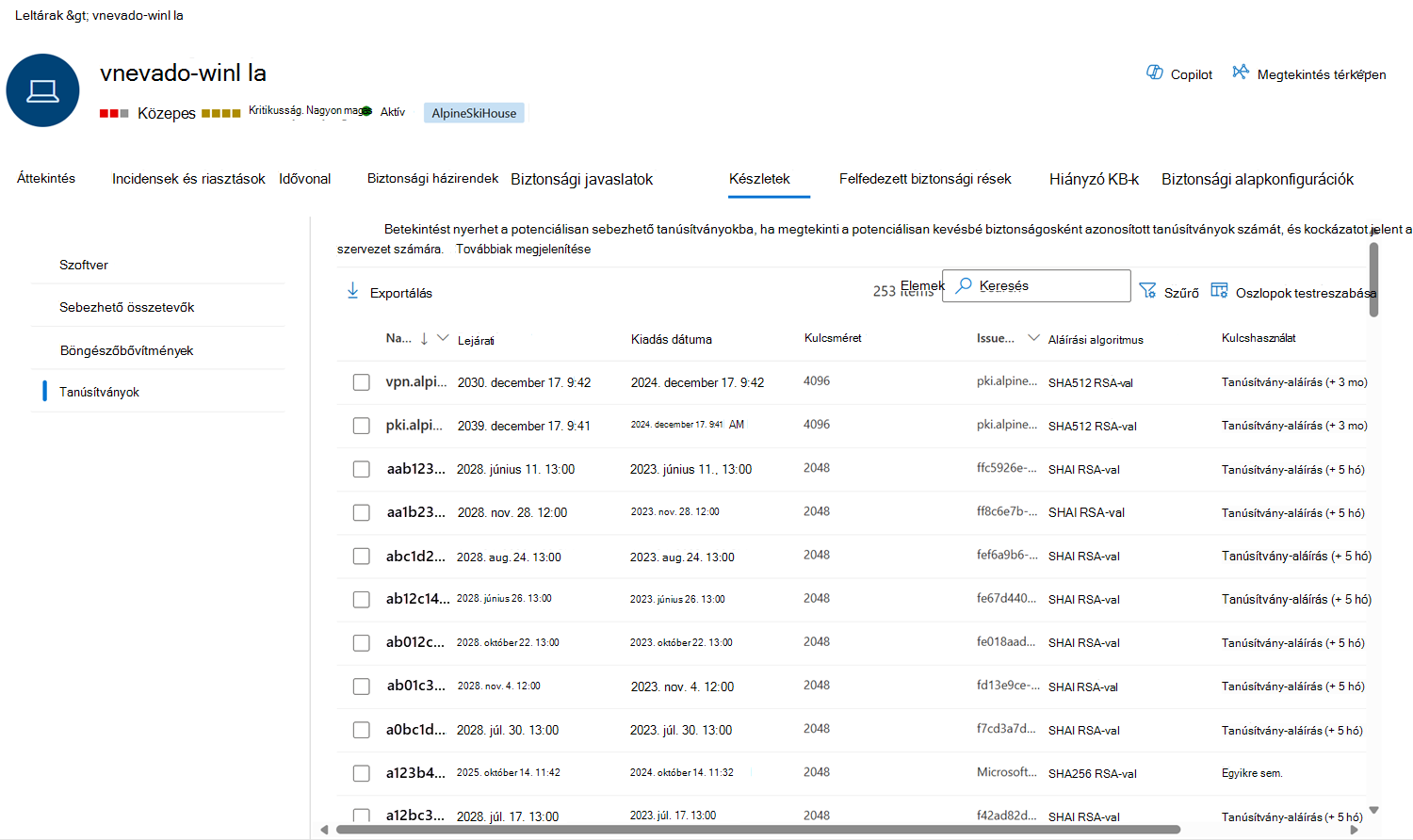Image resolution: width=1413 pixels, height=840 pixels.
Task: Click the Megtekintés térképen button
Action: point(1309,73)
